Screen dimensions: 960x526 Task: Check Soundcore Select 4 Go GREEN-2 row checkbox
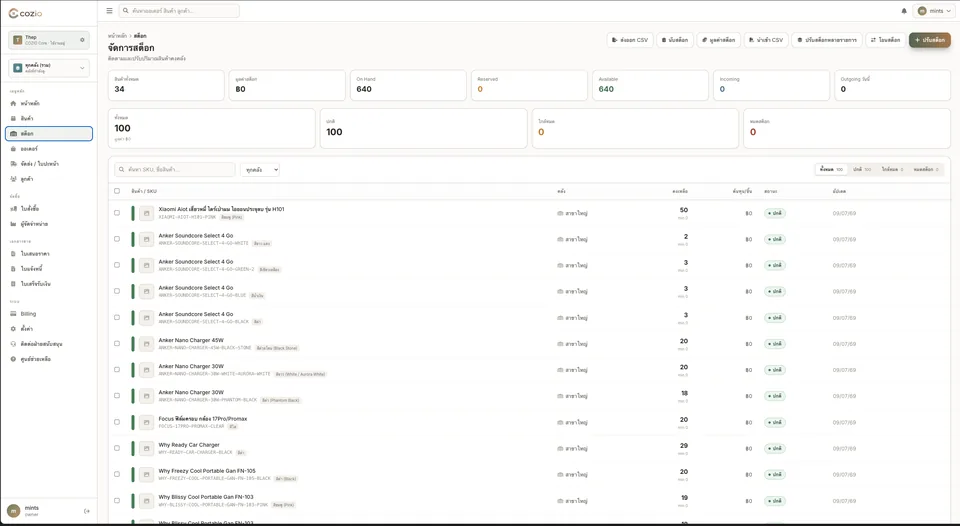(x=117, y=265)
